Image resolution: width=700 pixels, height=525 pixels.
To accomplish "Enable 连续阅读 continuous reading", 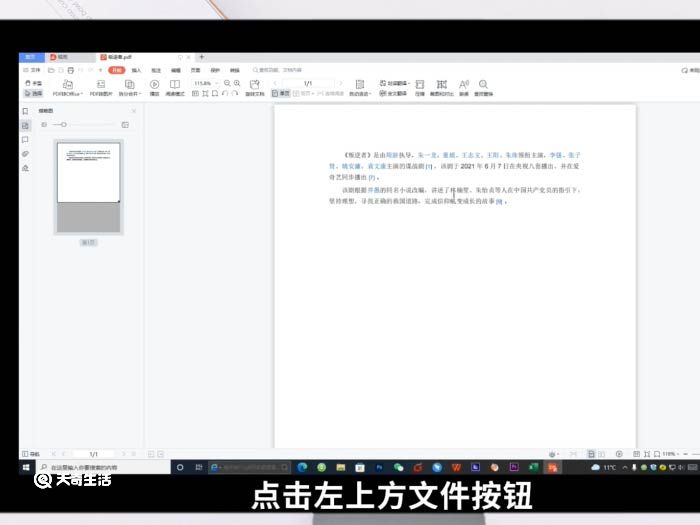I will (x=330, y=94).
